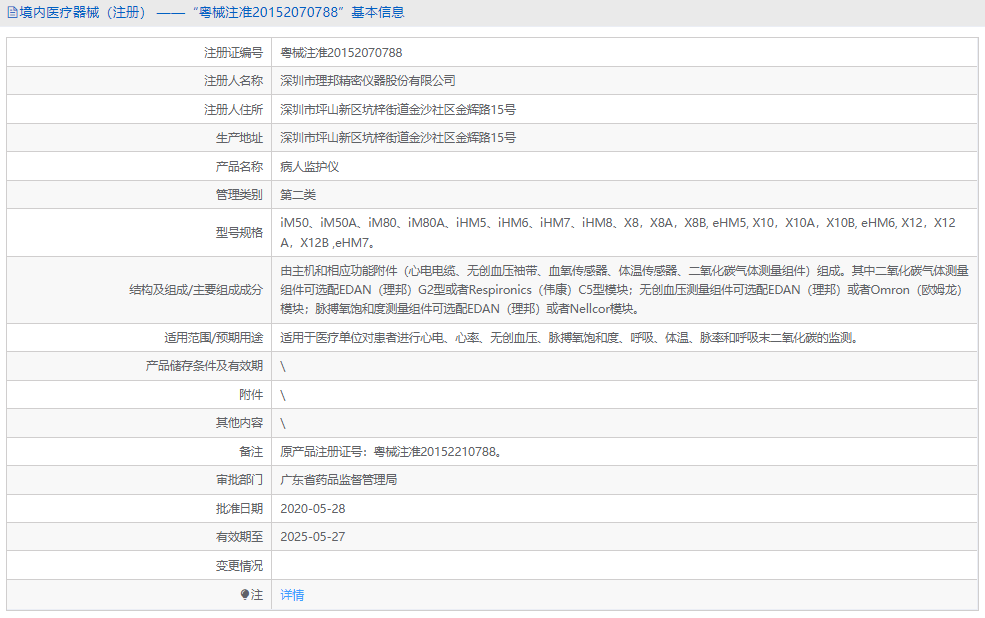
Task: Click the 适用范围/预期用途 description text
Action: coord(568,338)
